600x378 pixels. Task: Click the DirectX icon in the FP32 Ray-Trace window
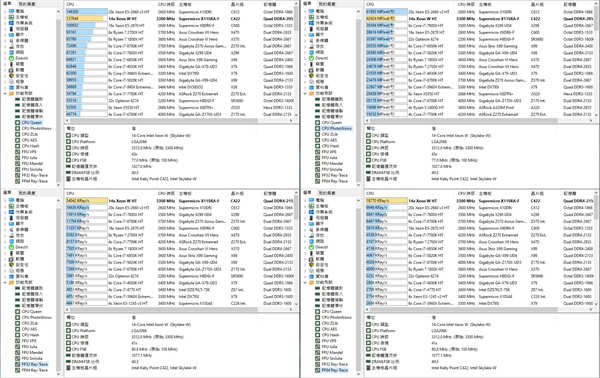[11, 247]
